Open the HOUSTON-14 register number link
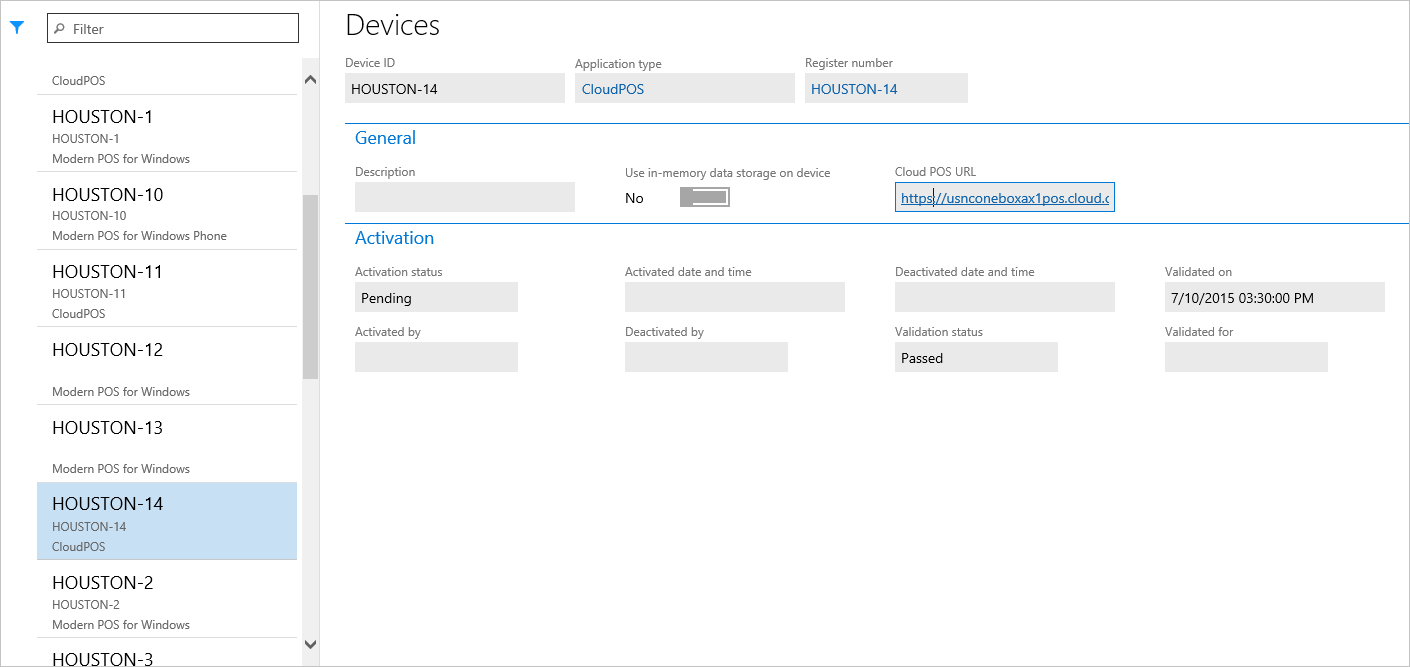 point(853,88)
